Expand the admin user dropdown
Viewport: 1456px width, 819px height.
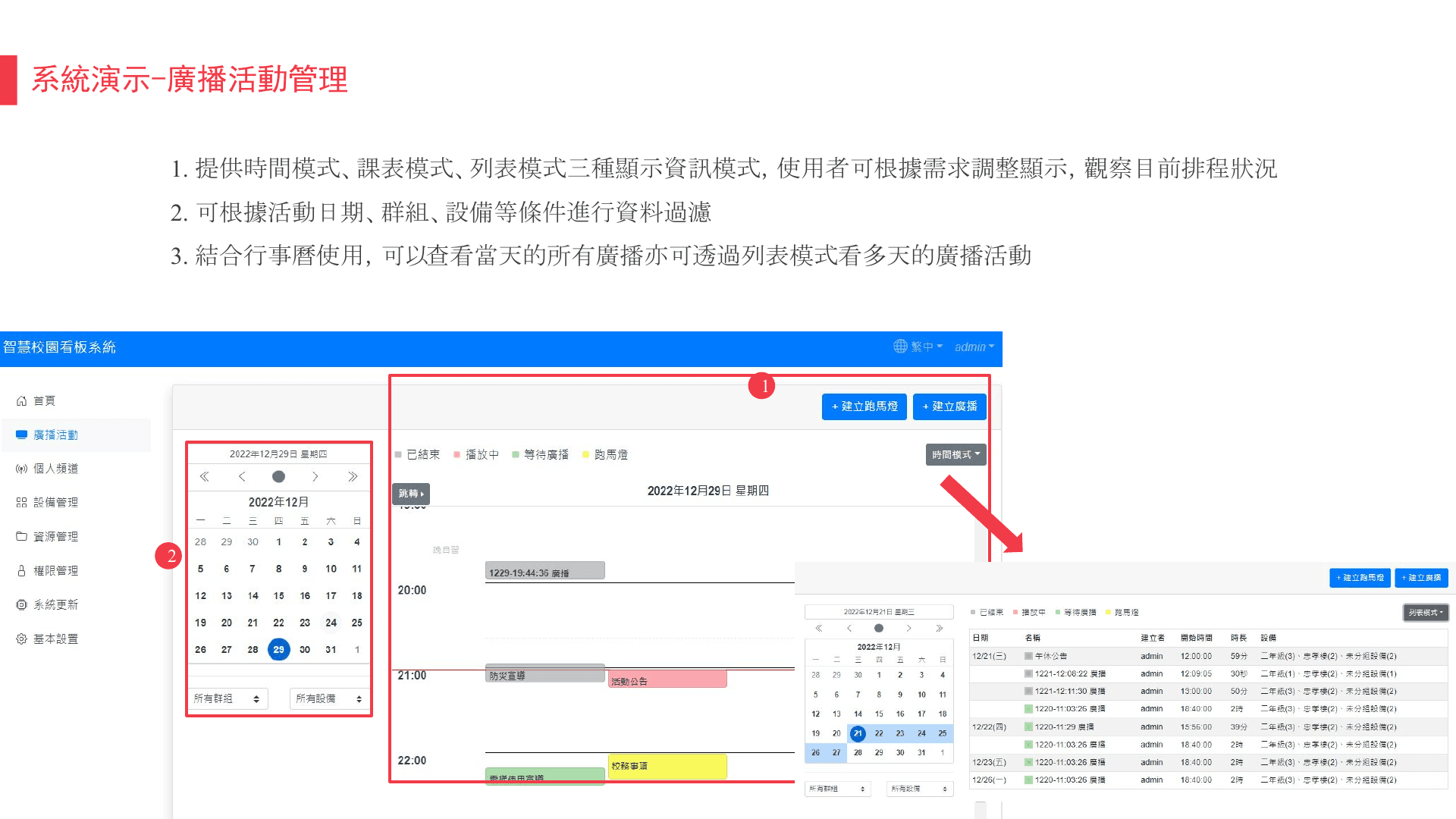tap(974, 347)
